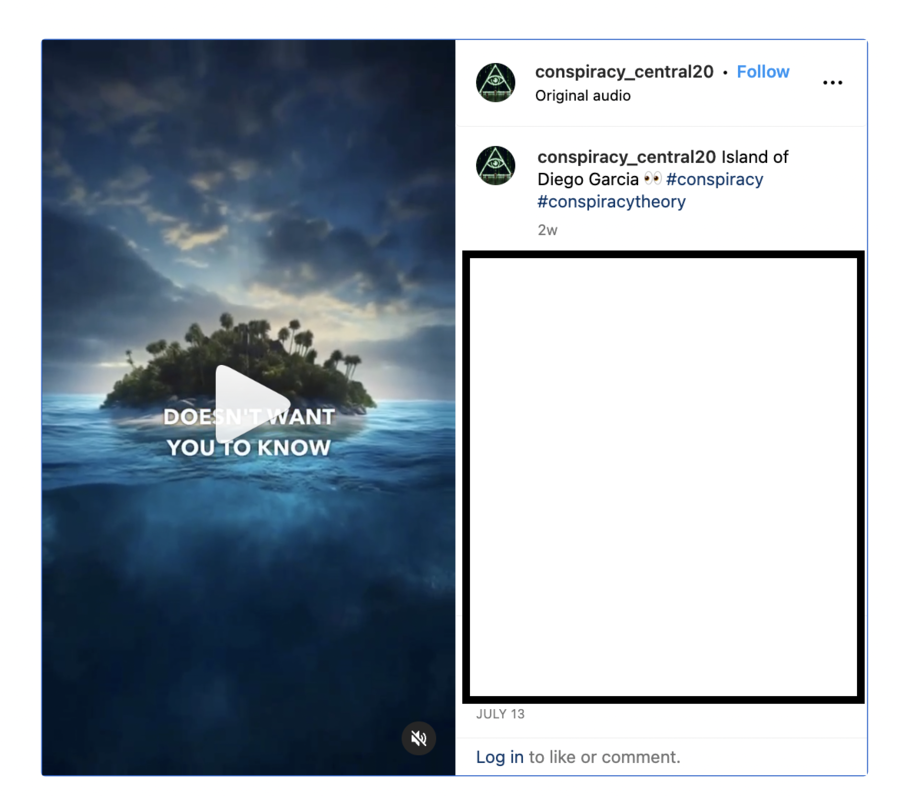900x796 pixels.
Task: Click the 2w timestamp under the caption
Action: click(x=547, y=230)
